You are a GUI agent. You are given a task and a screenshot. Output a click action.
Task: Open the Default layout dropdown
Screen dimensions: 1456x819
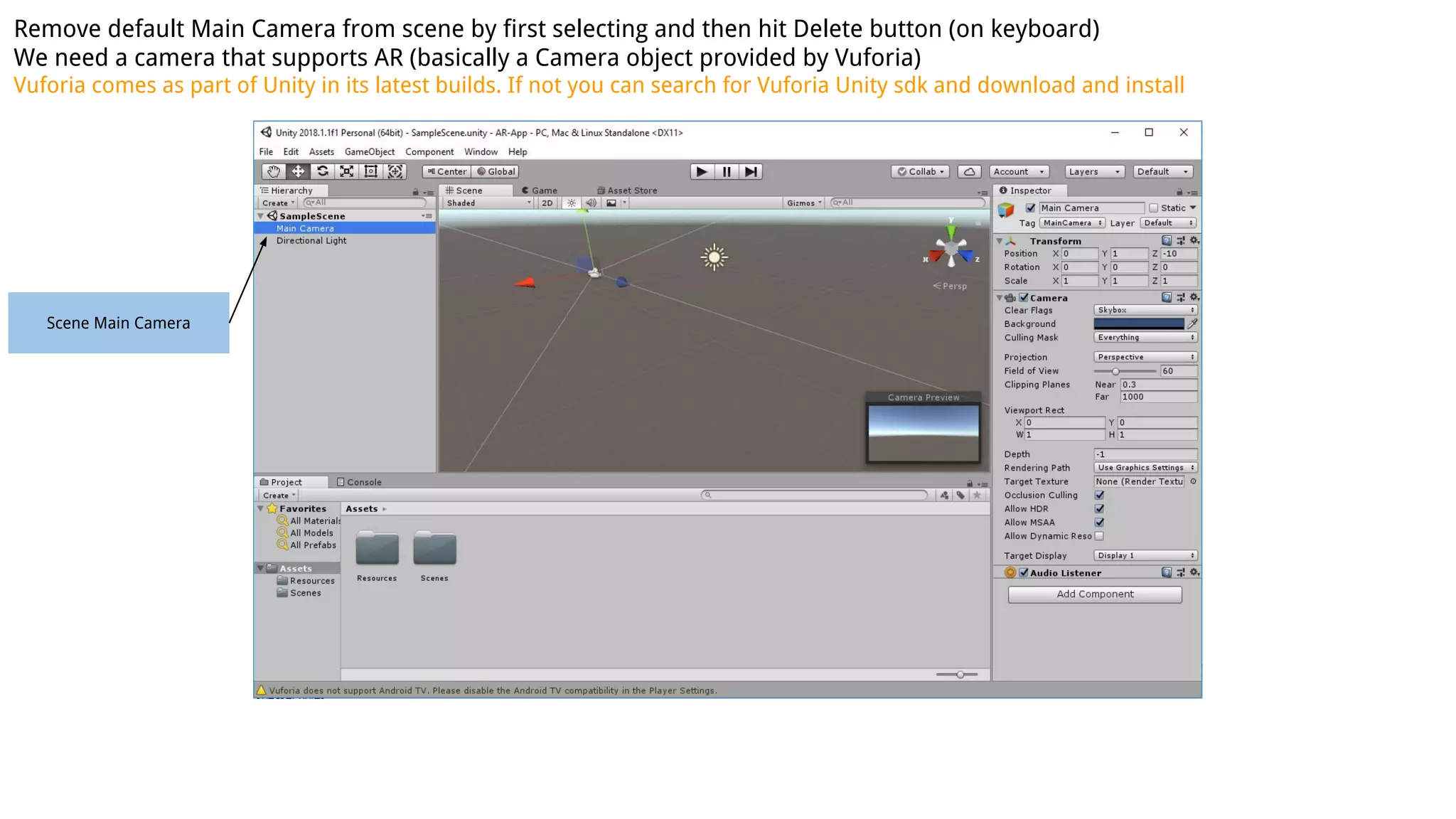point(1162,171)
